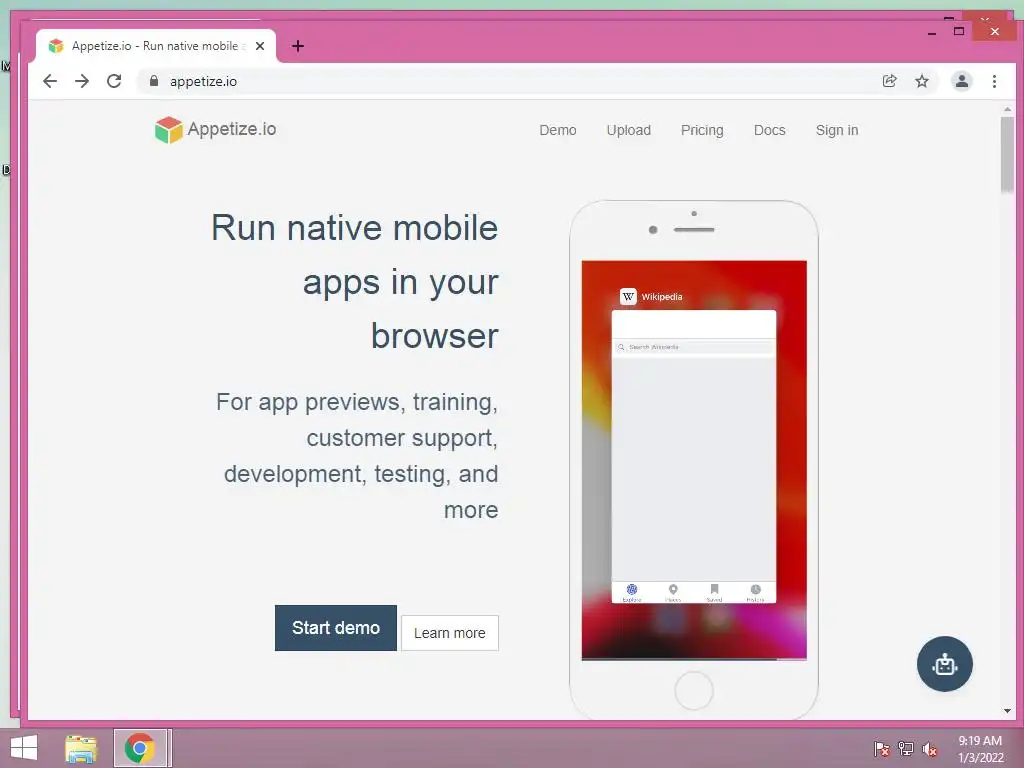
Task: Click the network tray icon
Action: pyautogui.click(x=906, y=749)
